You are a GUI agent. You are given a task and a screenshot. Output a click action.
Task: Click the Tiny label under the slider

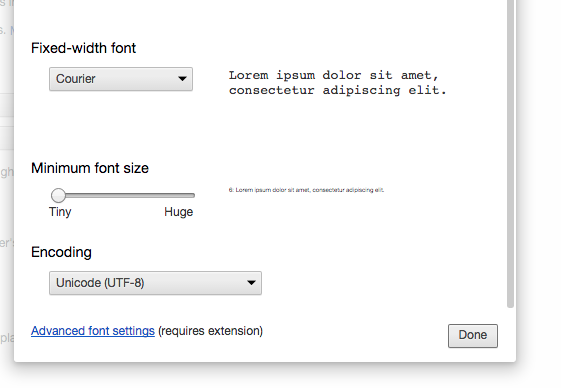[x=60, y=212]
